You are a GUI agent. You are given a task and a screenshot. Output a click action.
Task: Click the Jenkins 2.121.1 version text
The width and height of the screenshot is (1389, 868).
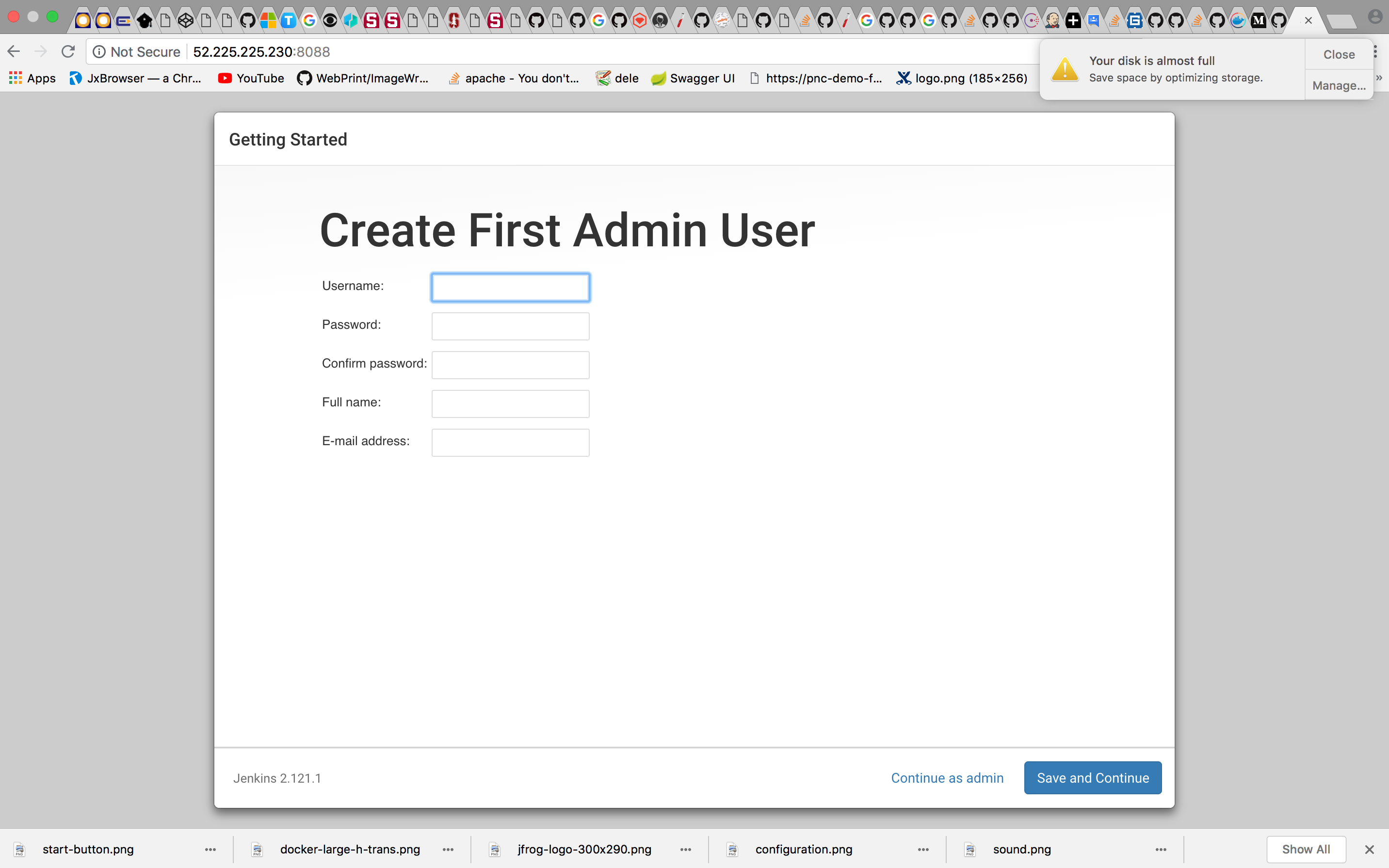pos(277,778)
